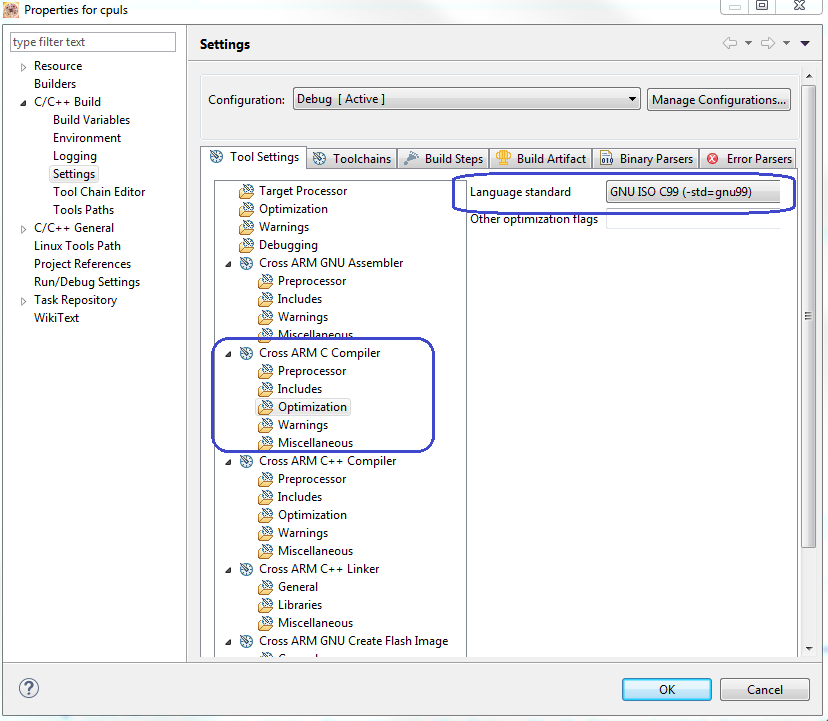Collapse the C/C++ Build tree node
828x721 pixels.
[23, 103]
